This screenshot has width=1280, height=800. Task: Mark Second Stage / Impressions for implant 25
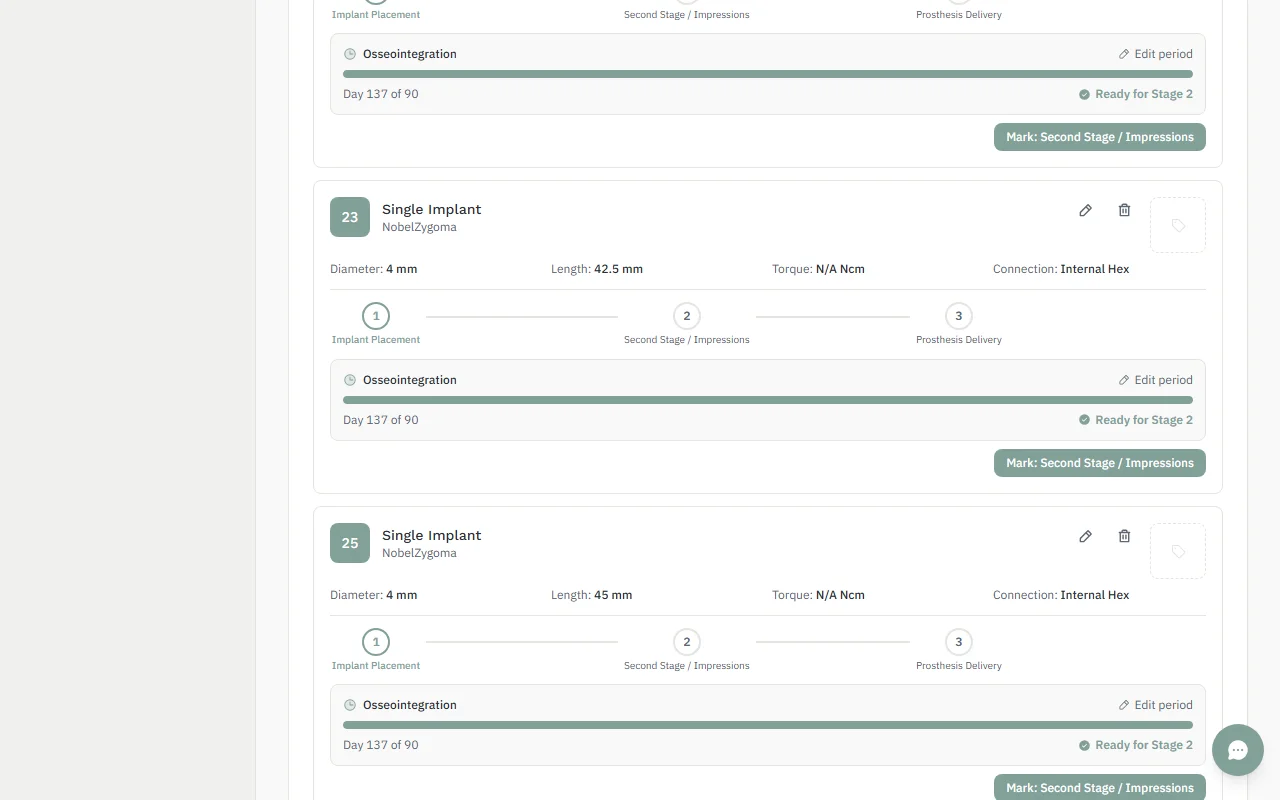tap(1100, 788)
